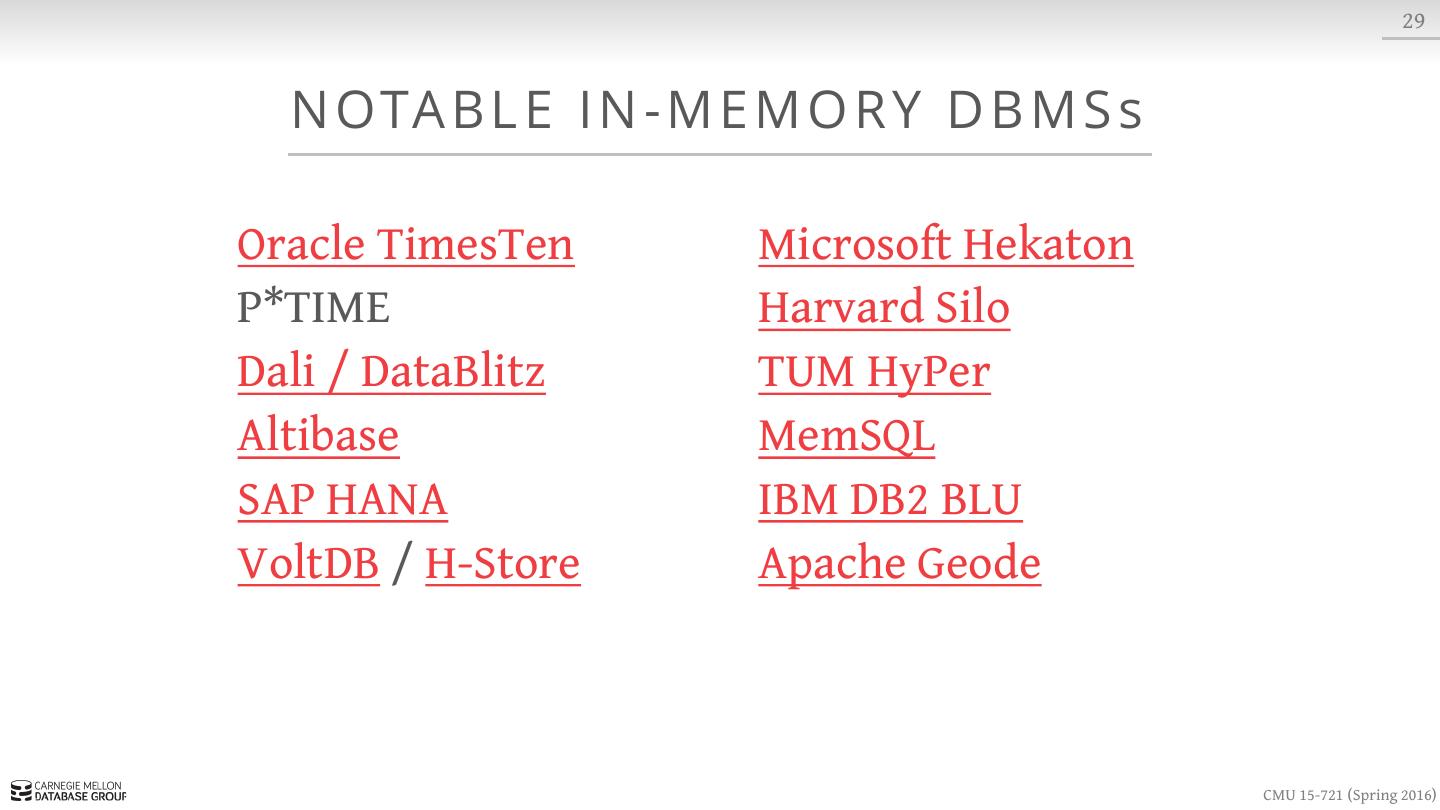The height and width of the screenshot is (810, 1440).
Task: Follow the Altibase hyperlink
Action: click(x=318, y=437)
